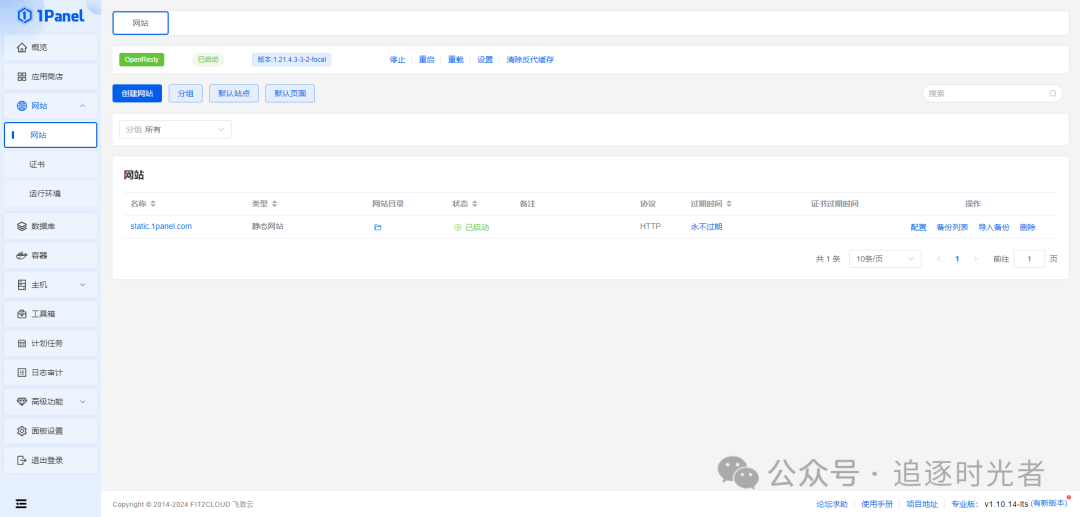Open the website directory folder icon
Viewport: 1080px width, 517px height.
tap(378, 227)
